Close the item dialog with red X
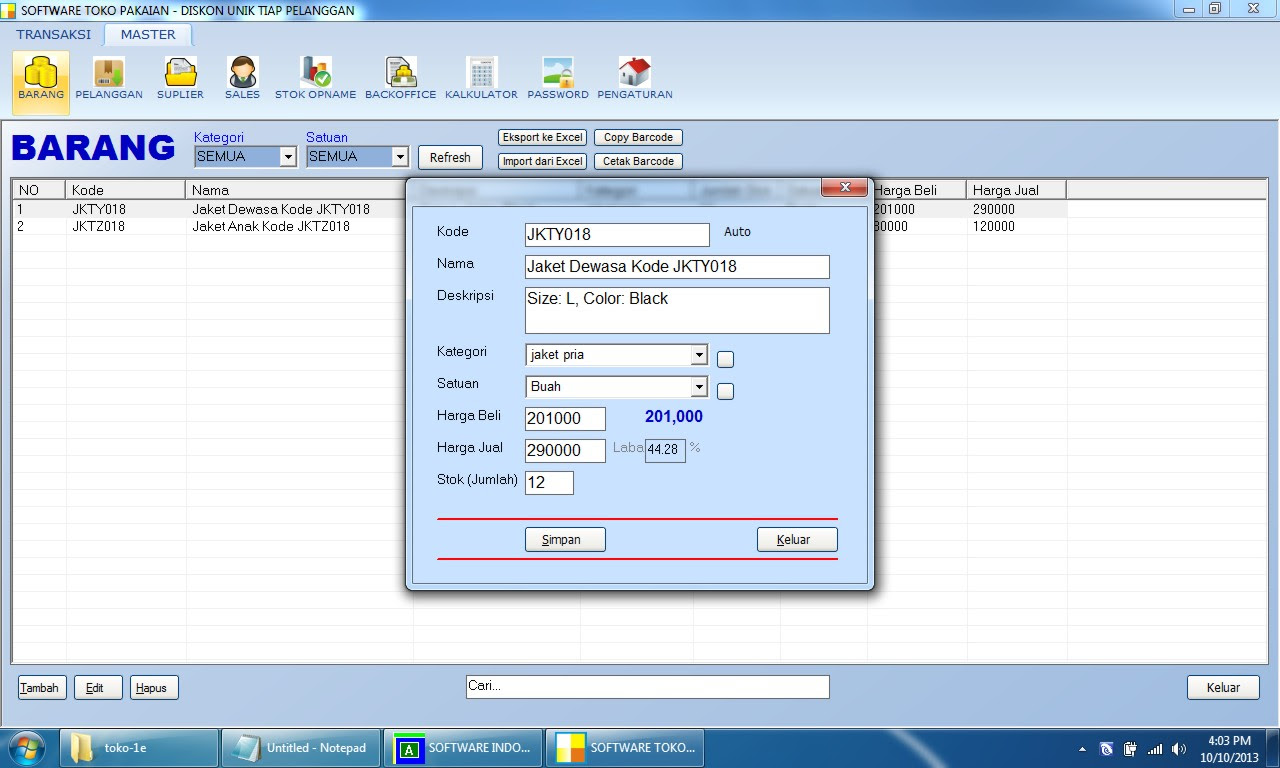This screenshot has width=1280, height=768. pos(843,187)
